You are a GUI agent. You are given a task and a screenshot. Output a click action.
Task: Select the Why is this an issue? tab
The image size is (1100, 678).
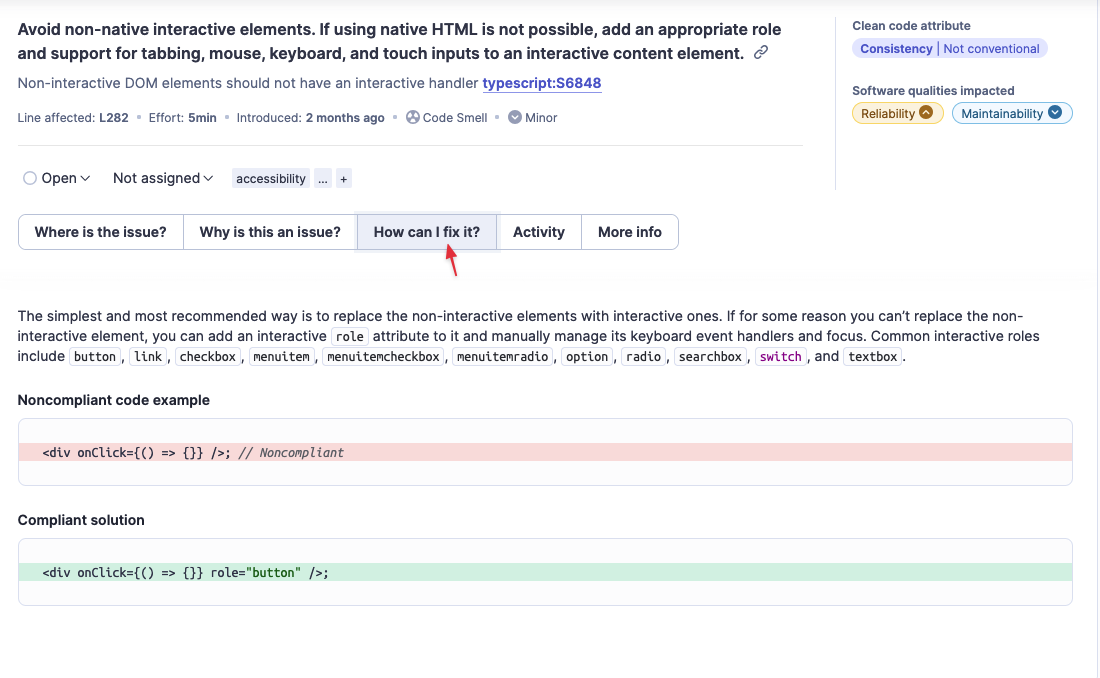(269, 232)
